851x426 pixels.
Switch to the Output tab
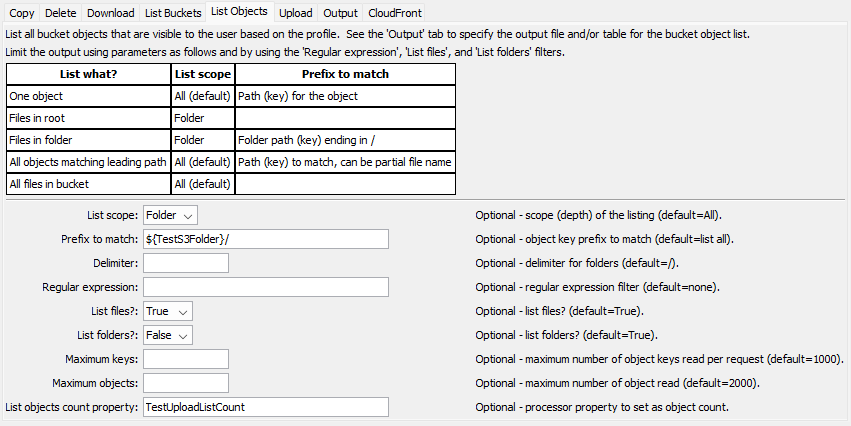pos(341,13)
